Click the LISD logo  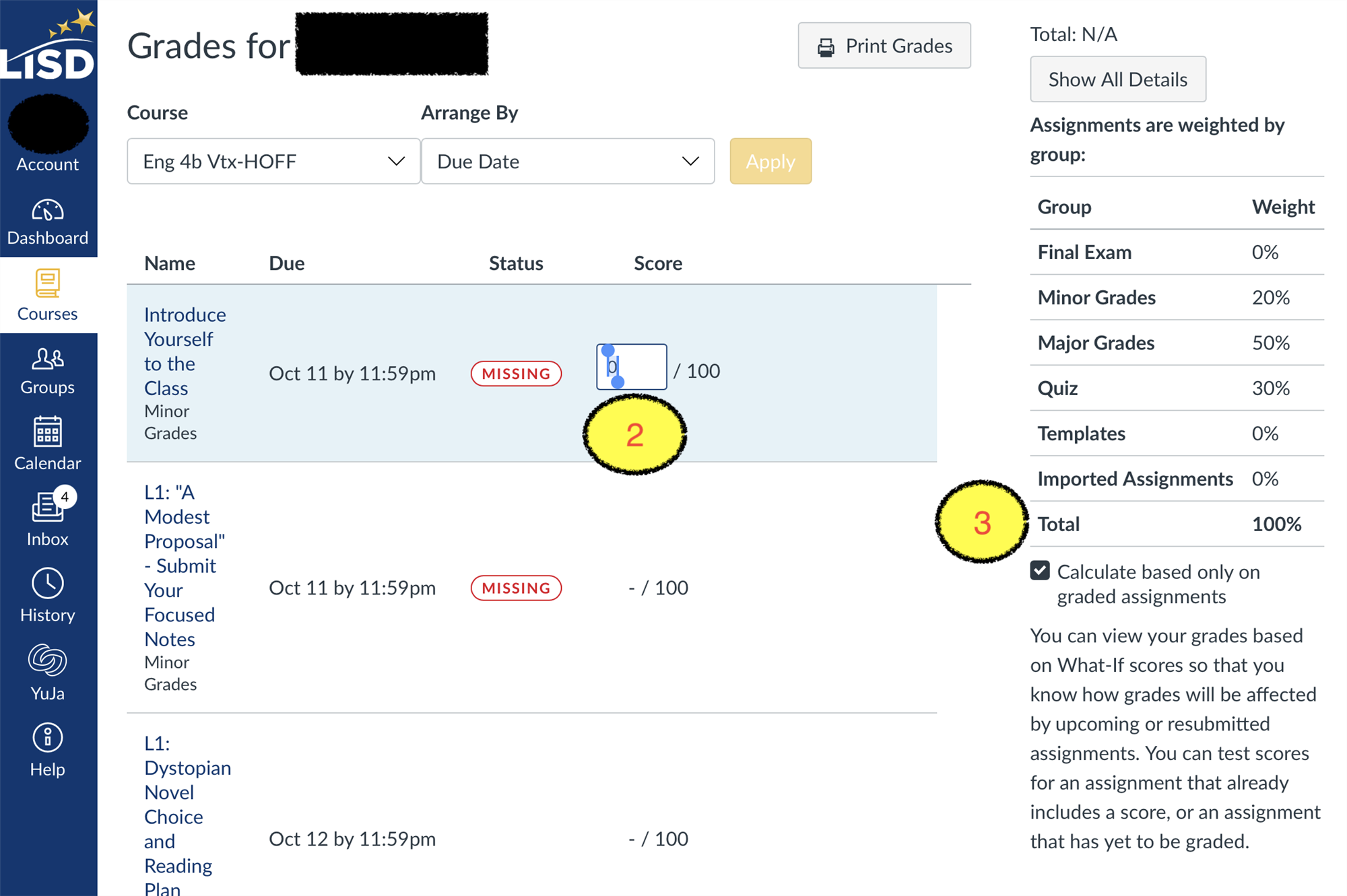[48, 46]
